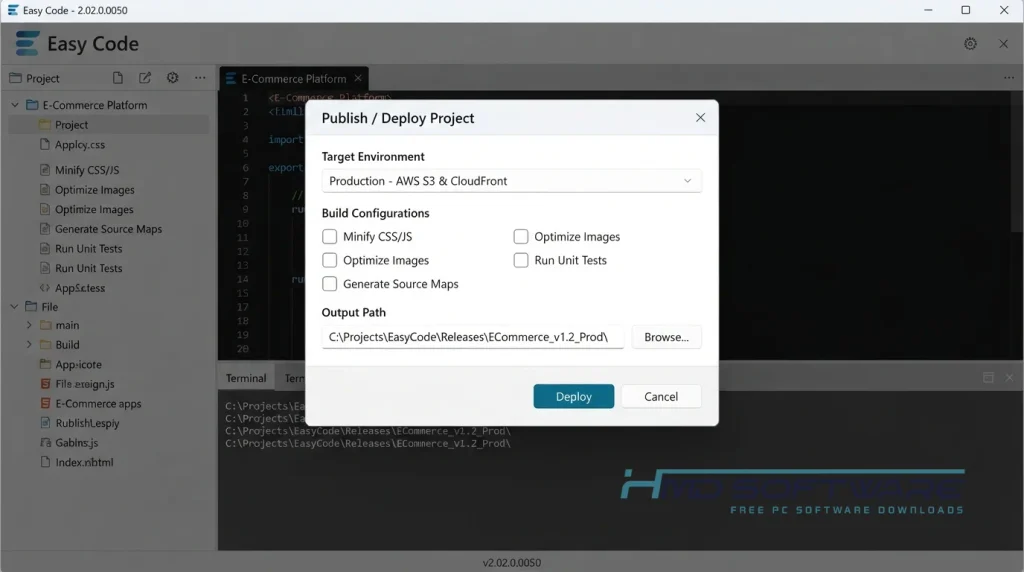Minimize the Easy Code window
The height and width of the screenshot is (572, 1024).
click(x=928, y=10)
